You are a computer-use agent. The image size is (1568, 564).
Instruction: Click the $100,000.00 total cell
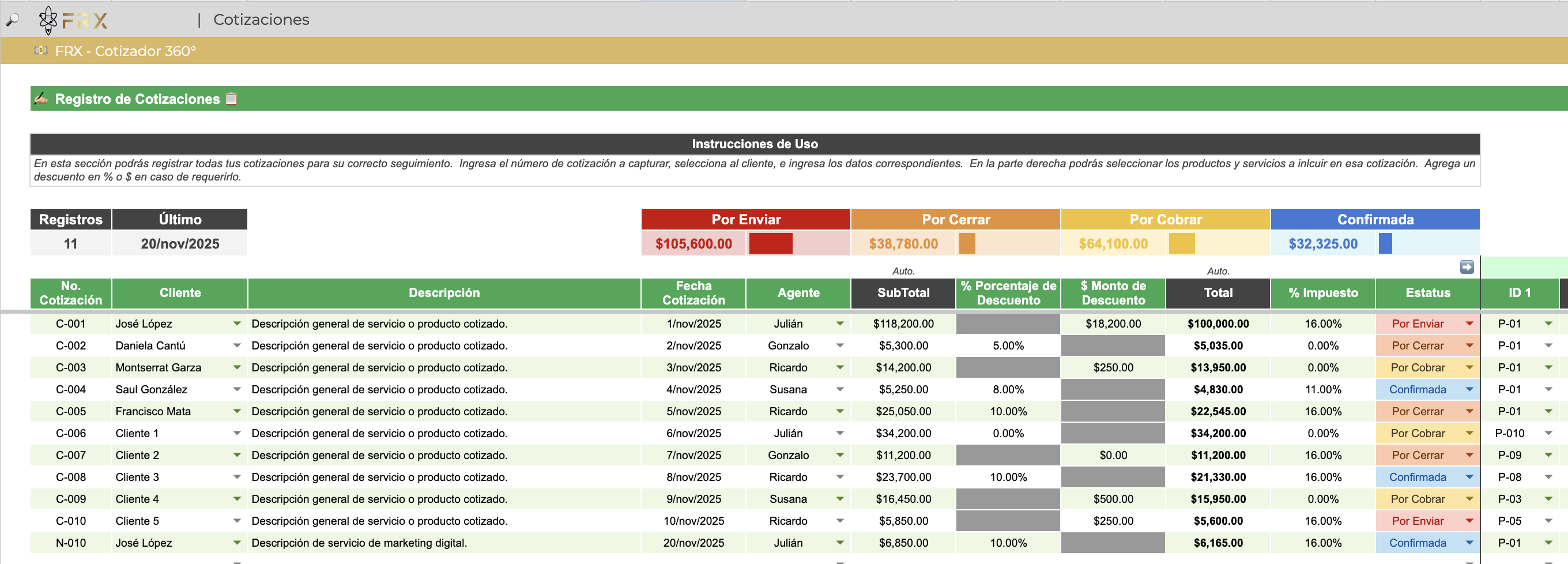[1218, 324]
